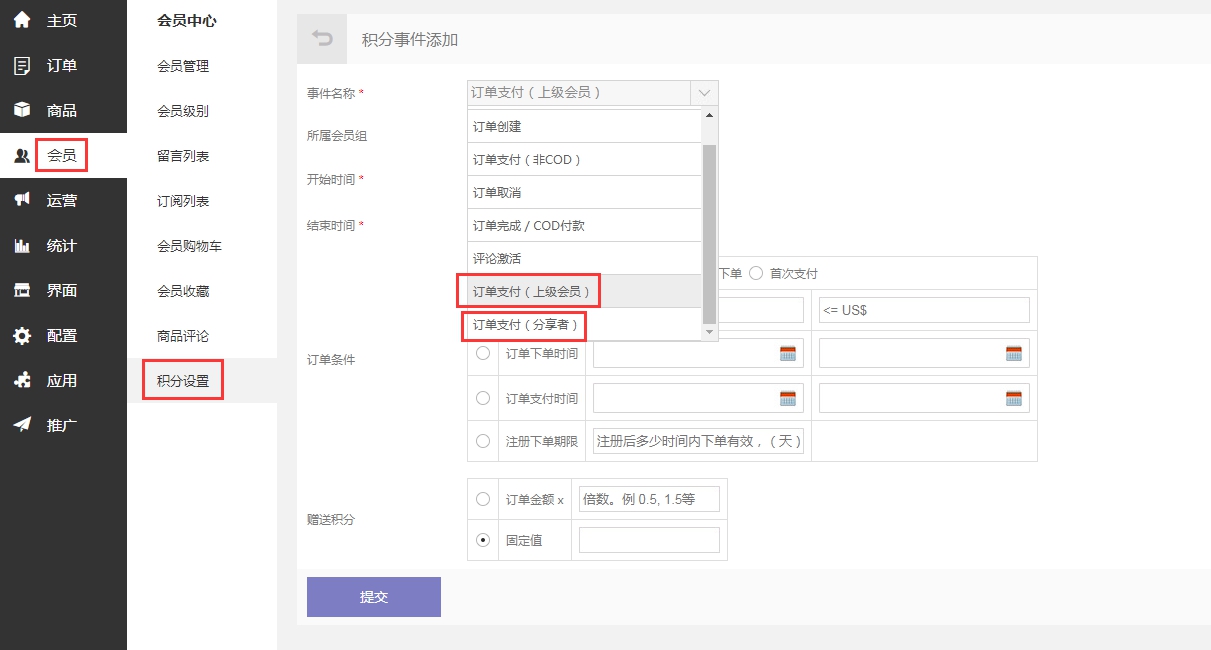Screen dimensions: 1211x650
Task: Click the dropdown list scrollbar down arrow
Action: click(710, 332)
